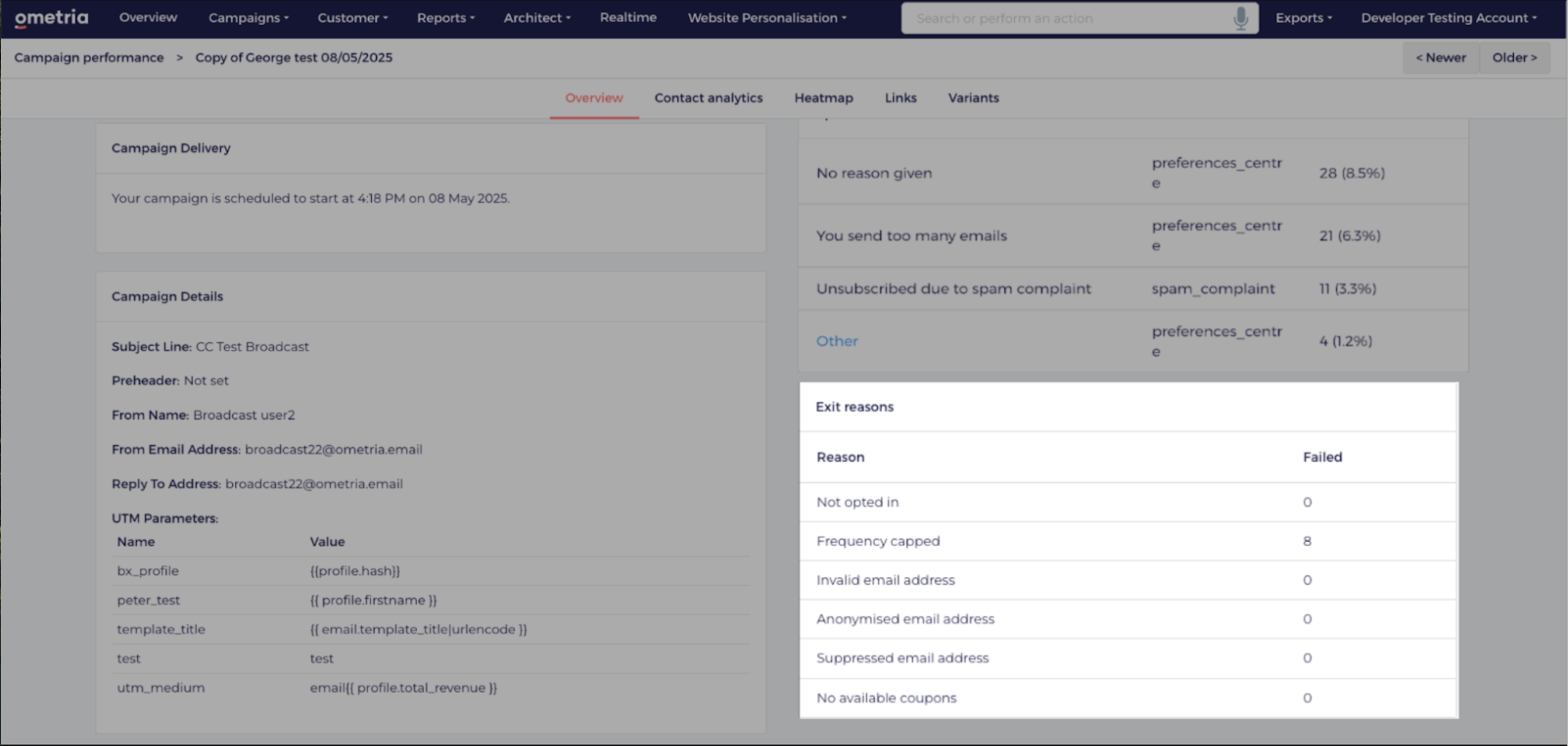Click the Ometria logo
The image size is (1568, 746).
(52, 18)
